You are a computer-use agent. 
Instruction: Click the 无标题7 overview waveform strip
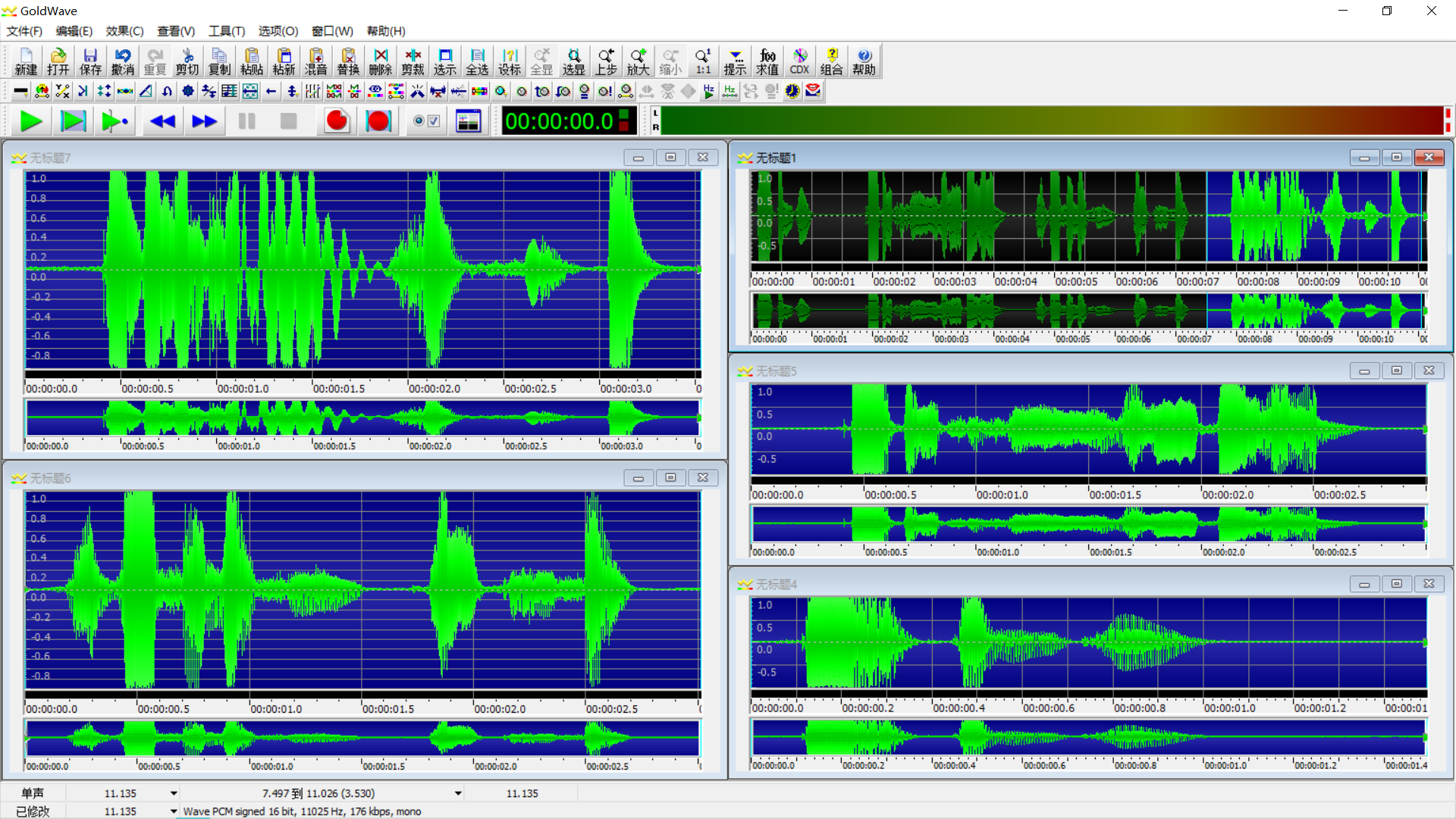(362, 418)
